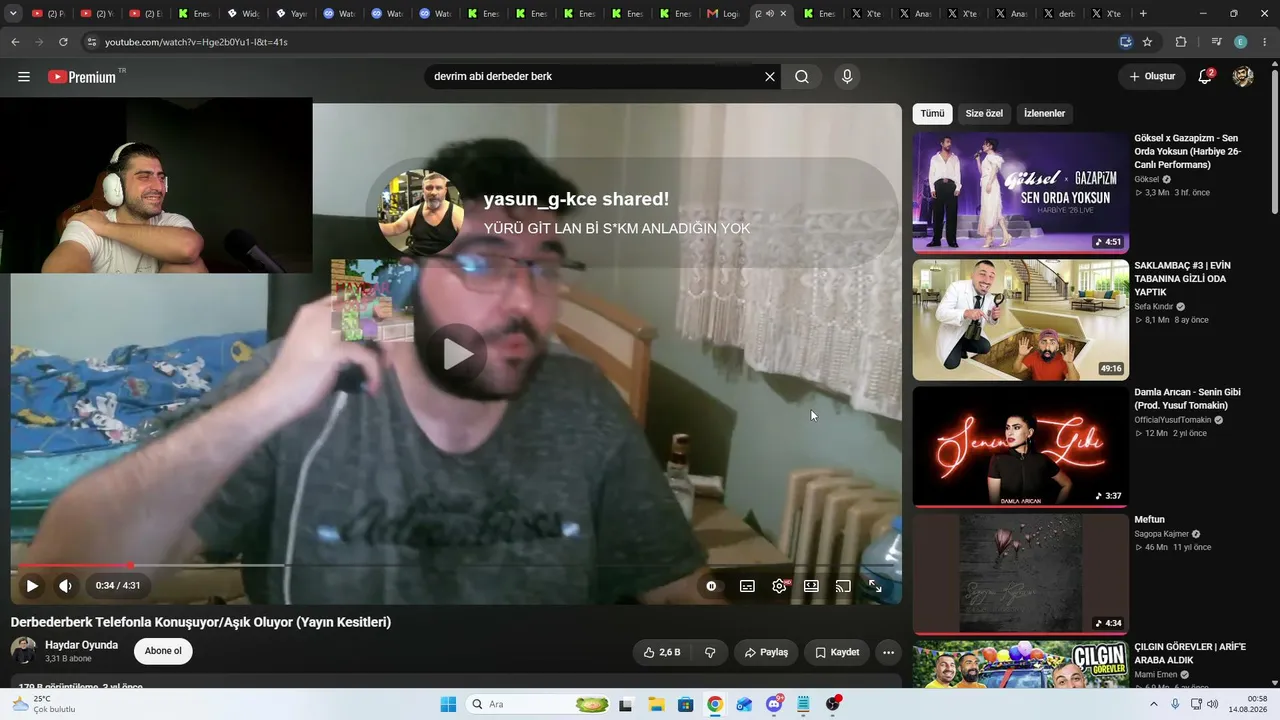Click the Sefa Kındır channel name

tap(1154, 307)
